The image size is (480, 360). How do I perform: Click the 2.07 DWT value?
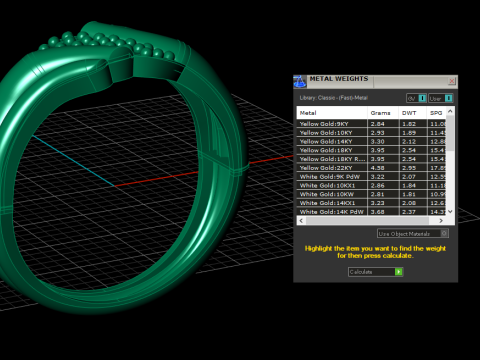click(409, 177)
